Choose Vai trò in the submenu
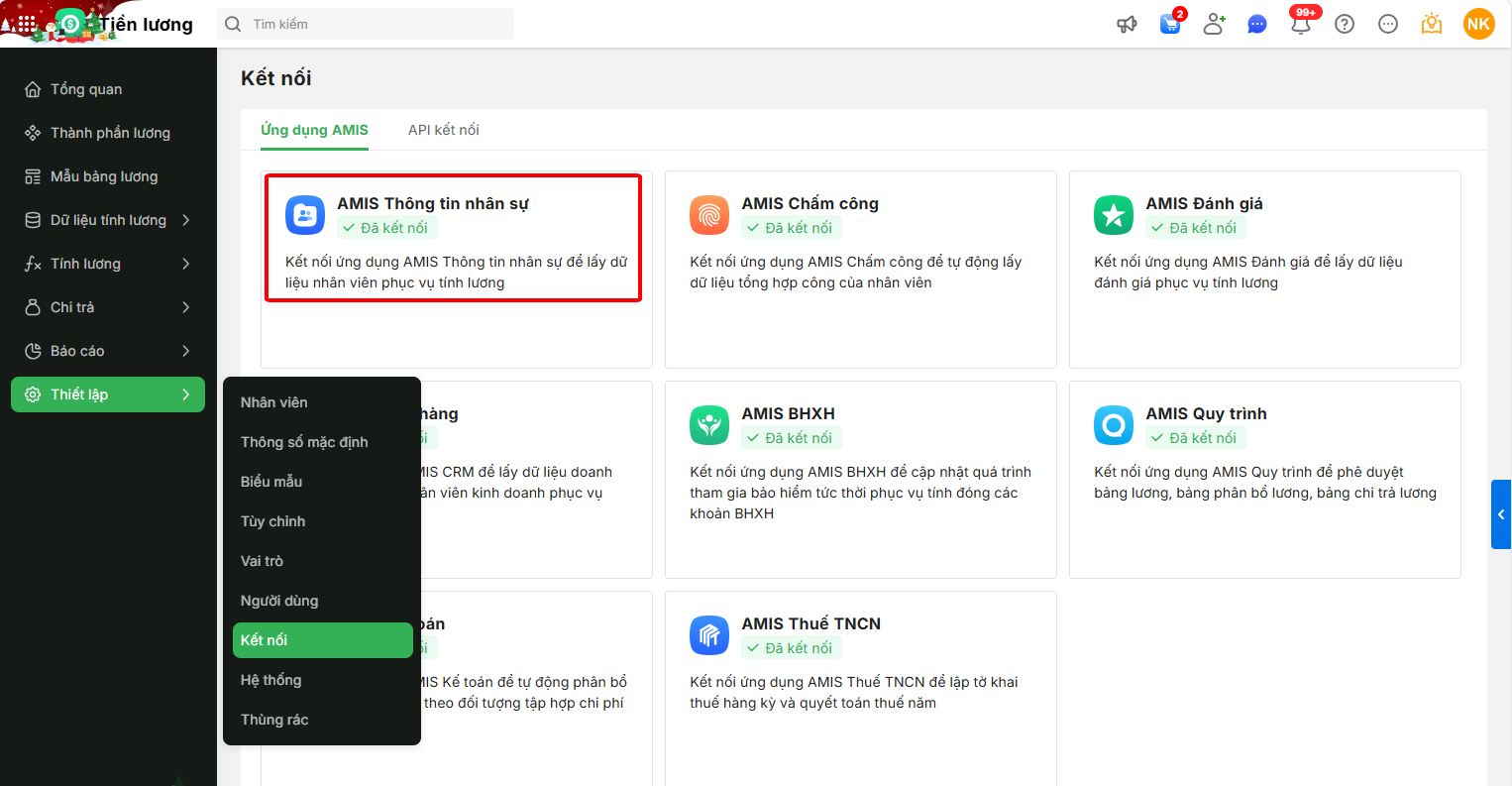Image resolution: width=1512 pixels, height=786 pixels. (x=323, y=561)
